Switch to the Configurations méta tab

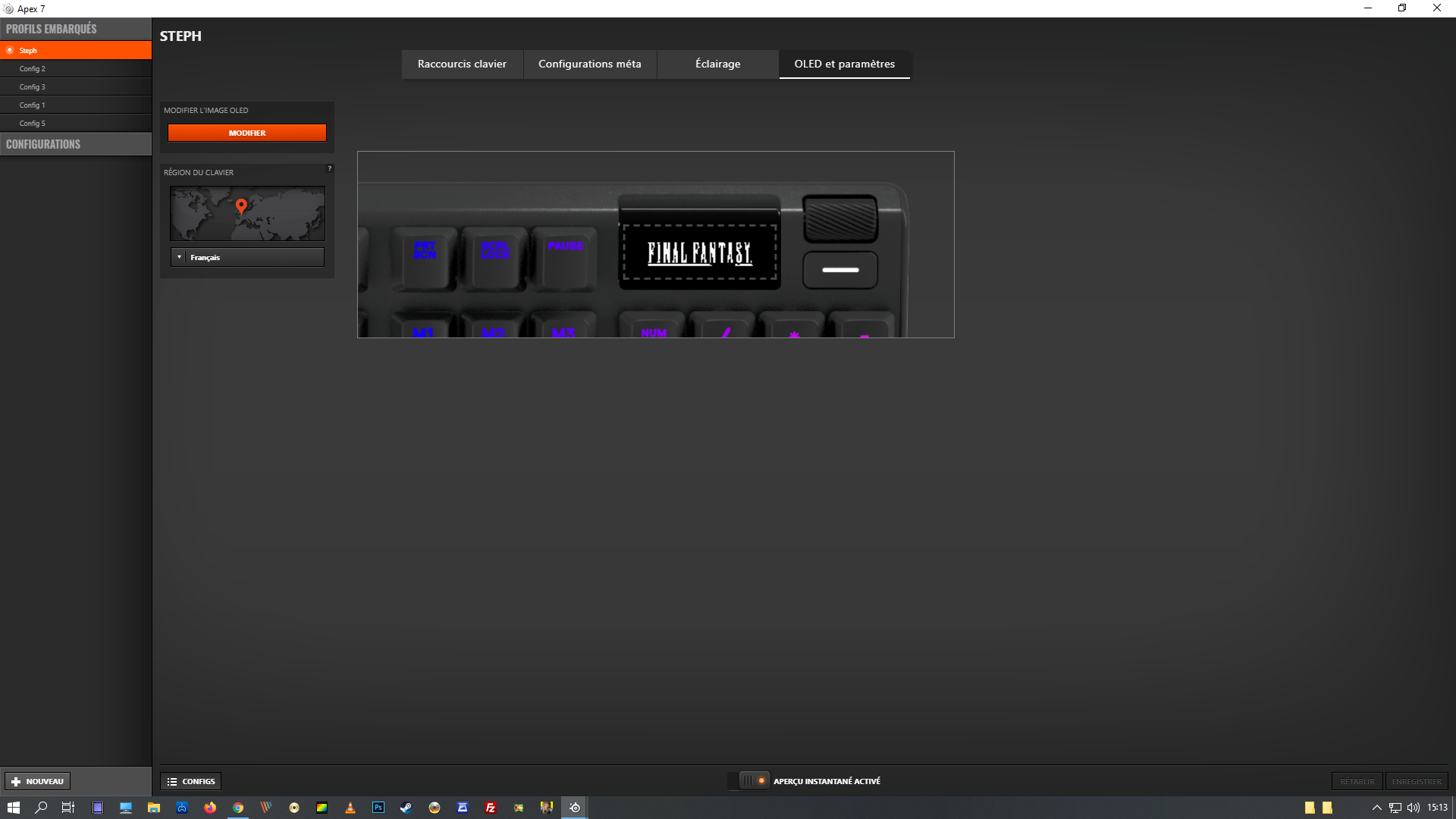[589, 64]
